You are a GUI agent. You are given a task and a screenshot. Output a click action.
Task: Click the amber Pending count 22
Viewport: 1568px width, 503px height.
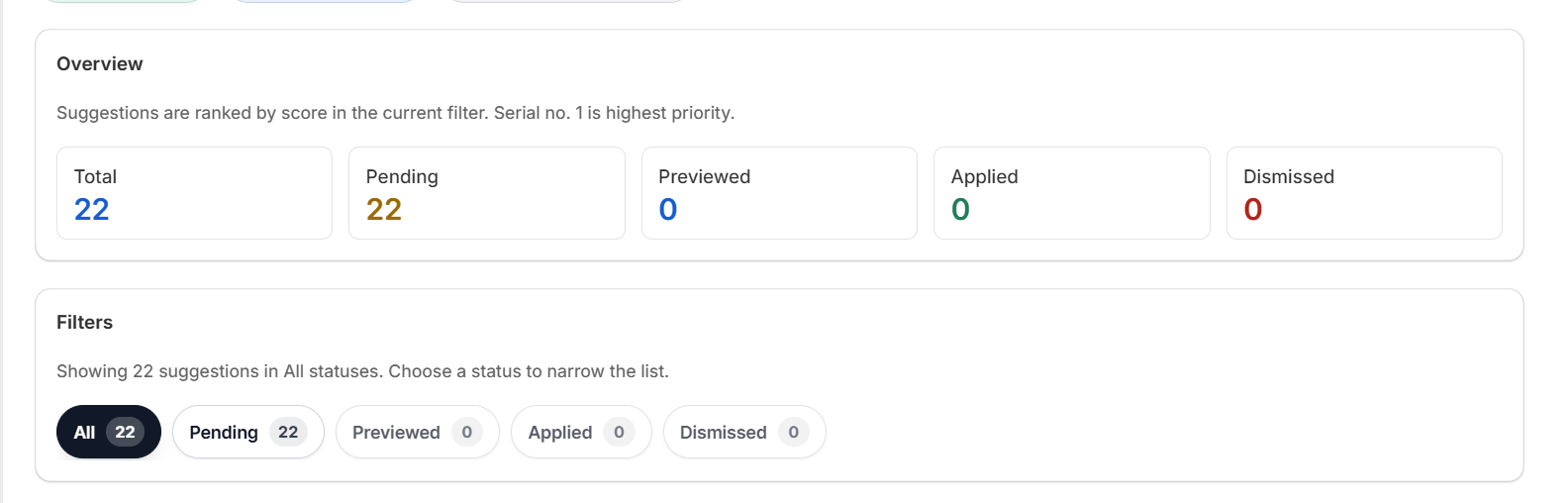tap(384, 210)
